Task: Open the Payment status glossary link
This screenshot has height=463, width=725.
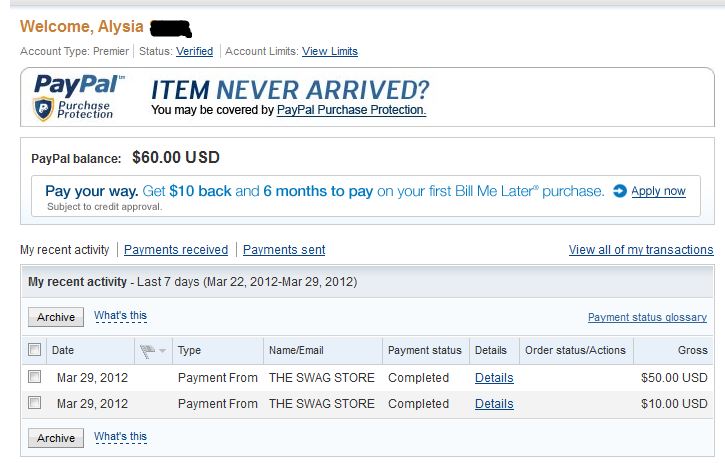Action: [647, 317]
